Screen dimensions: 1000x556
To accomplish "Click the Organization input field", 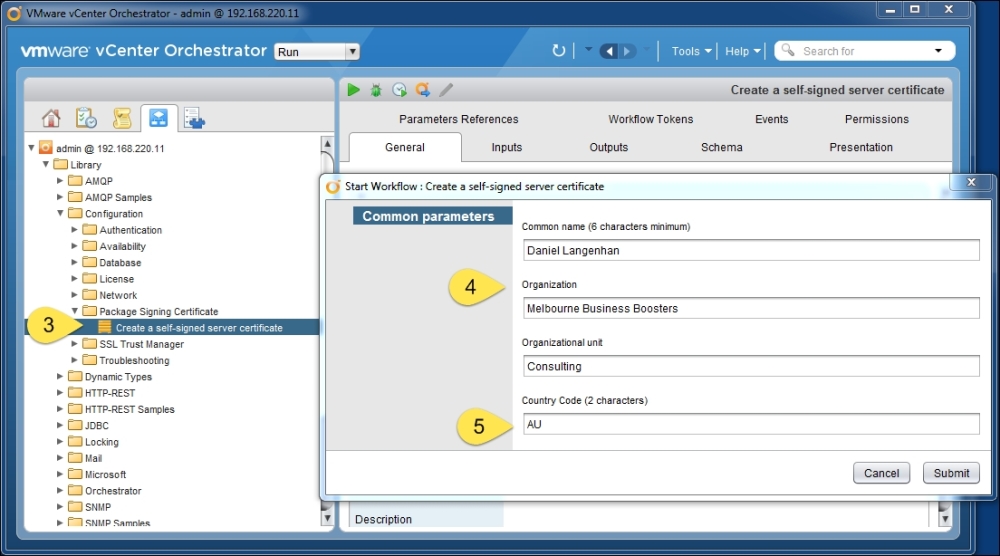I will click(751, 308).
